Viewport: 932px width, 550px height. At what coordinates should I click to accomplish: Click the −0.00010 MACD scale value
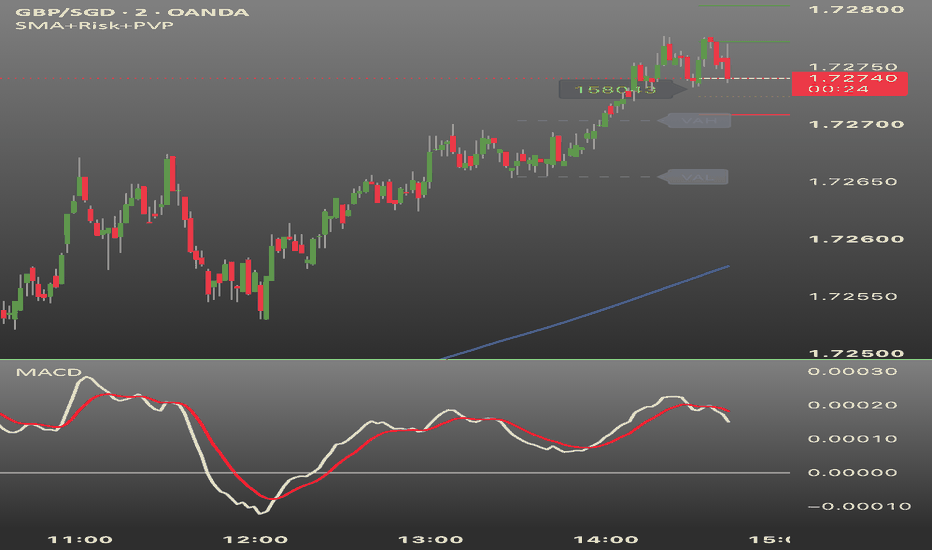pyautogui.click(x=859, y=507)
